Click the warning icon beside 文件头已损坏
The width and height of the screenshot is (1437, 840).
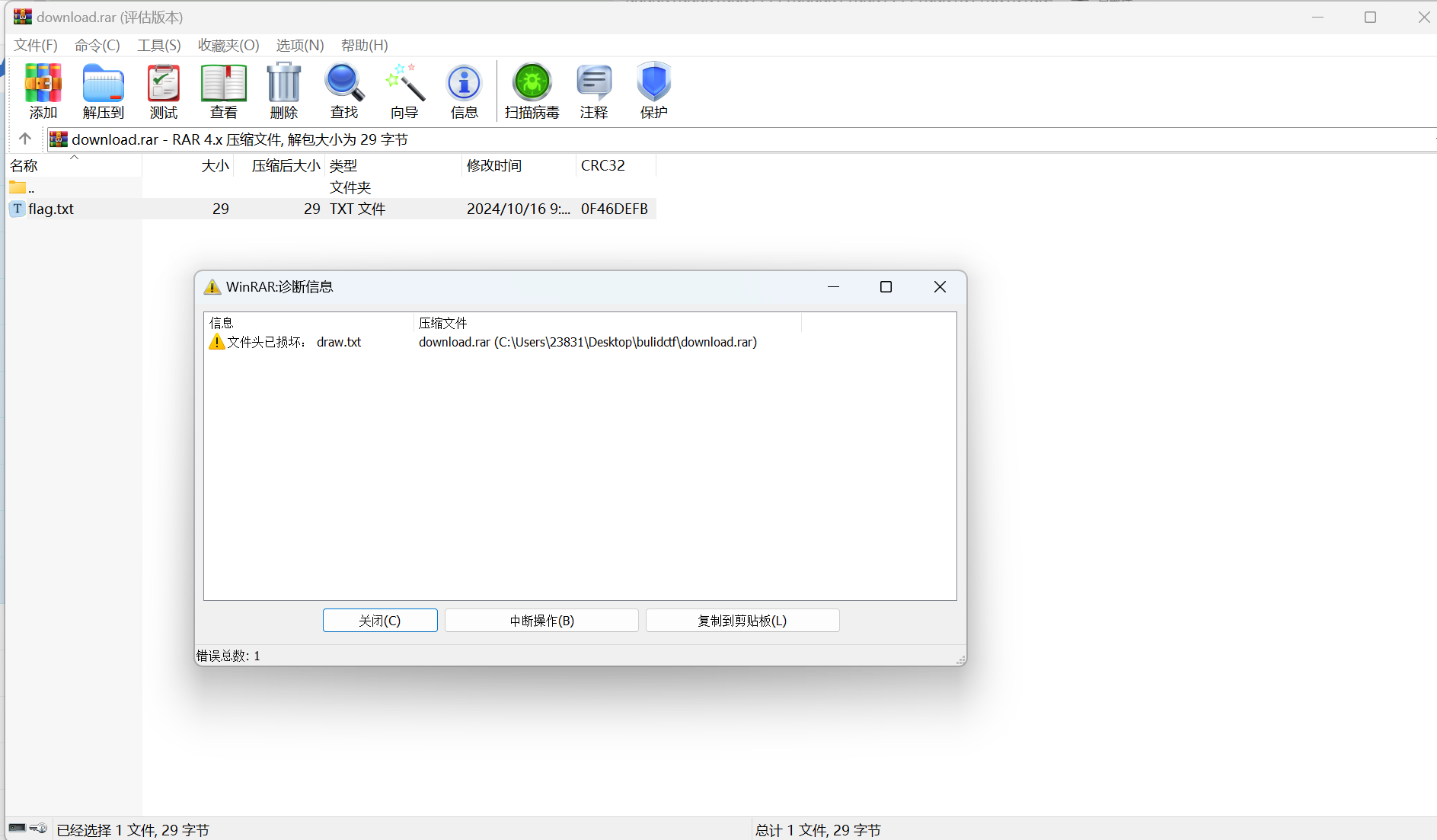coord(217,342)
